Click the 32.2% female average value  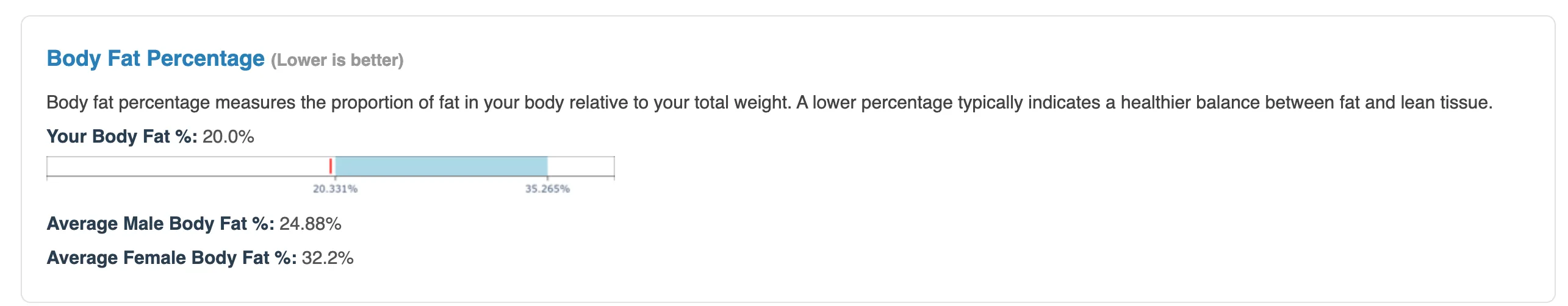pyautogui.click(x=328, y=258)
